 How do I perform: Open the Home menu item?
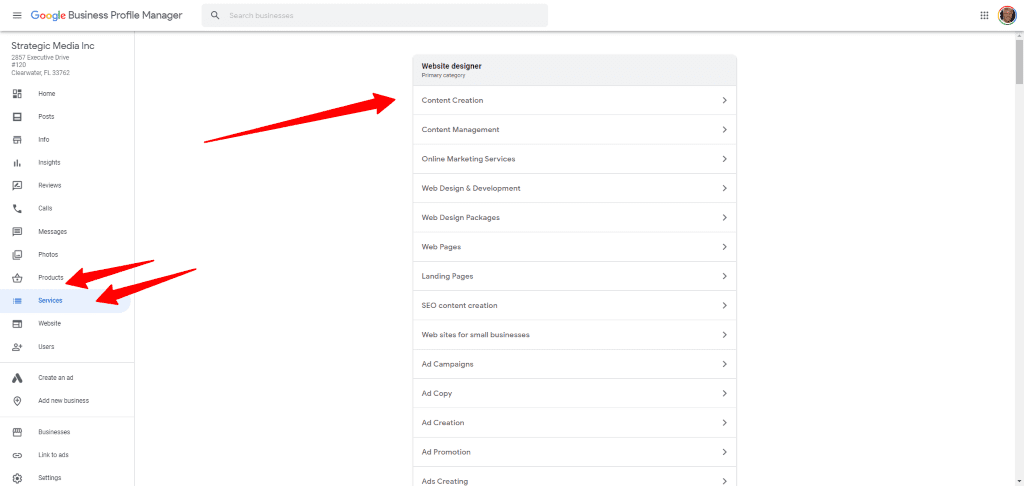pyautogui.click(x=47, y=93)
